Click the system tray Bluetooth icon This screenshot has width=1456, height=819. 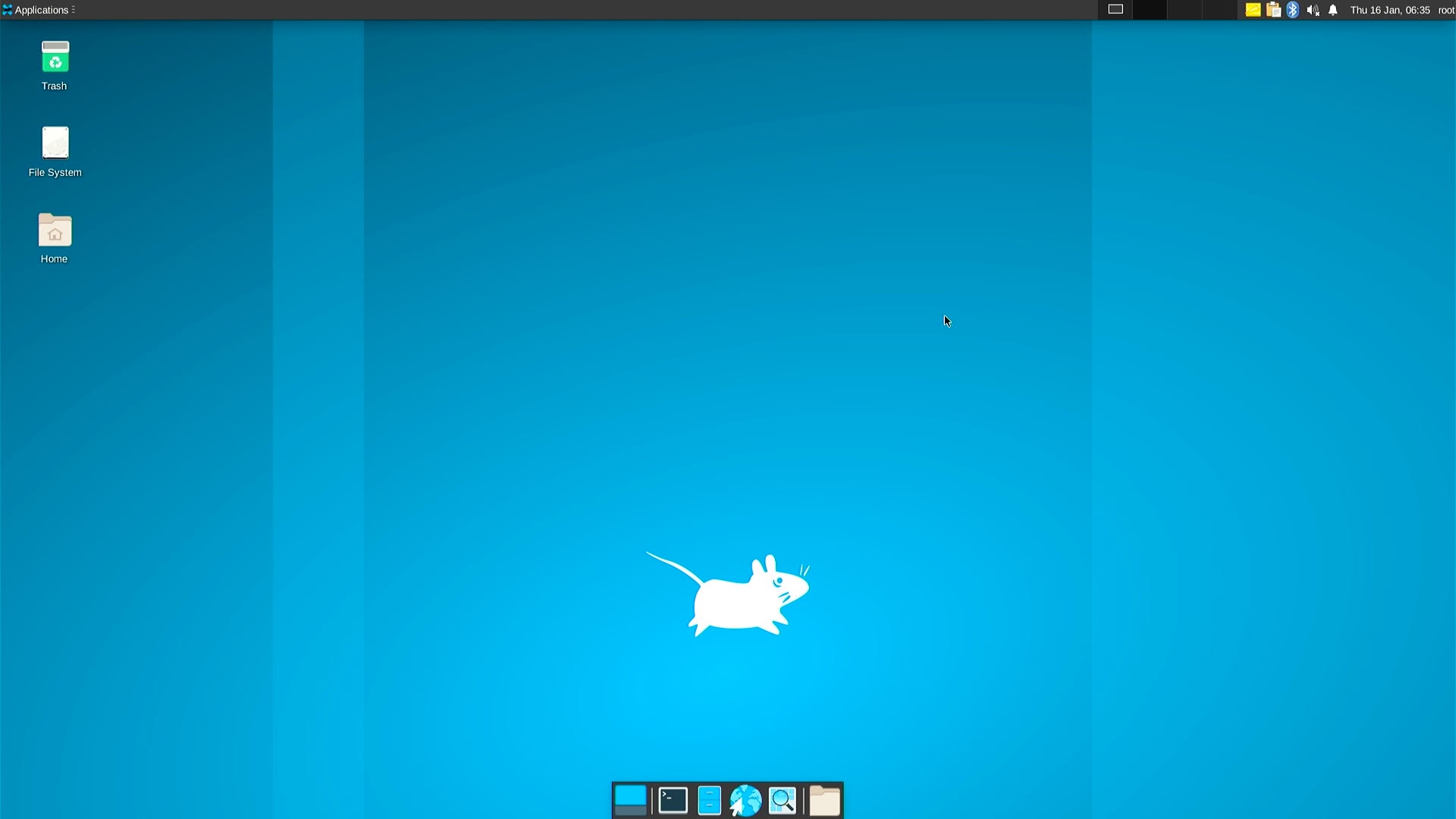click(x=1294, y=10)
